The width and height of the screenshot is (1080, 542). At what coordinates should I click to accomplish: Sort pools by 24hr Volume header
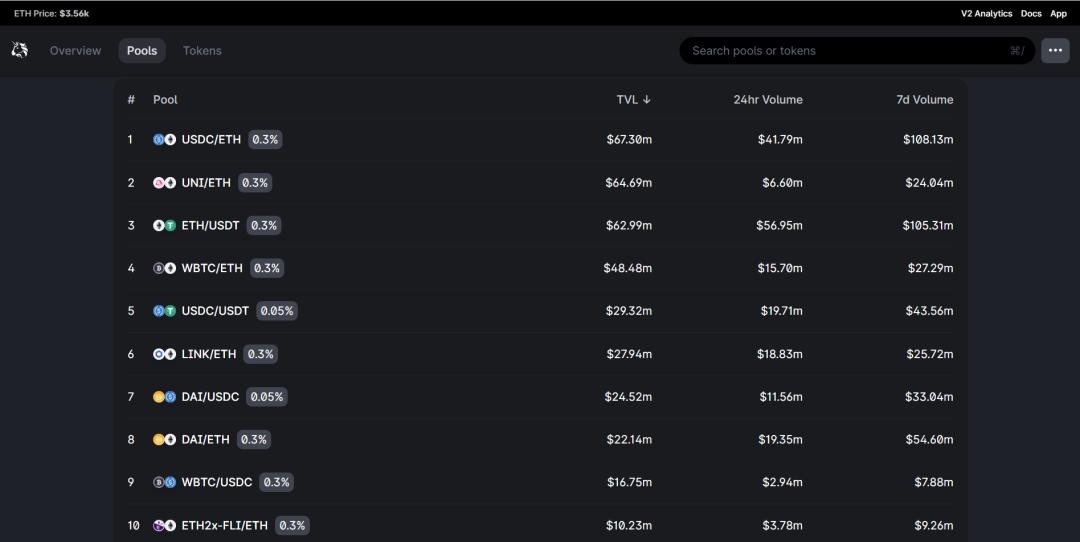pos(767,100)
